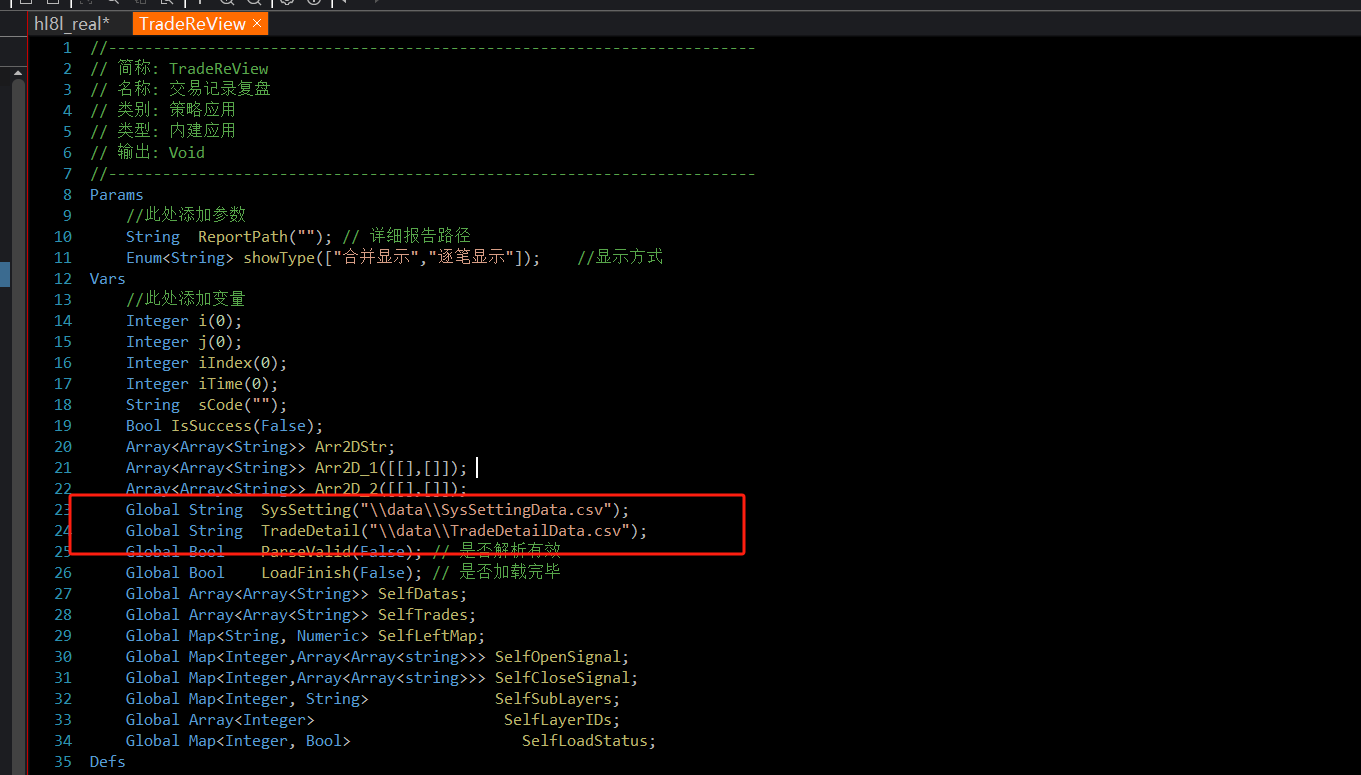Screen dimensions: 1361x775
Task: Click the 'Params' keyword line
Action: pyautogui.click(x=117, y=195)
